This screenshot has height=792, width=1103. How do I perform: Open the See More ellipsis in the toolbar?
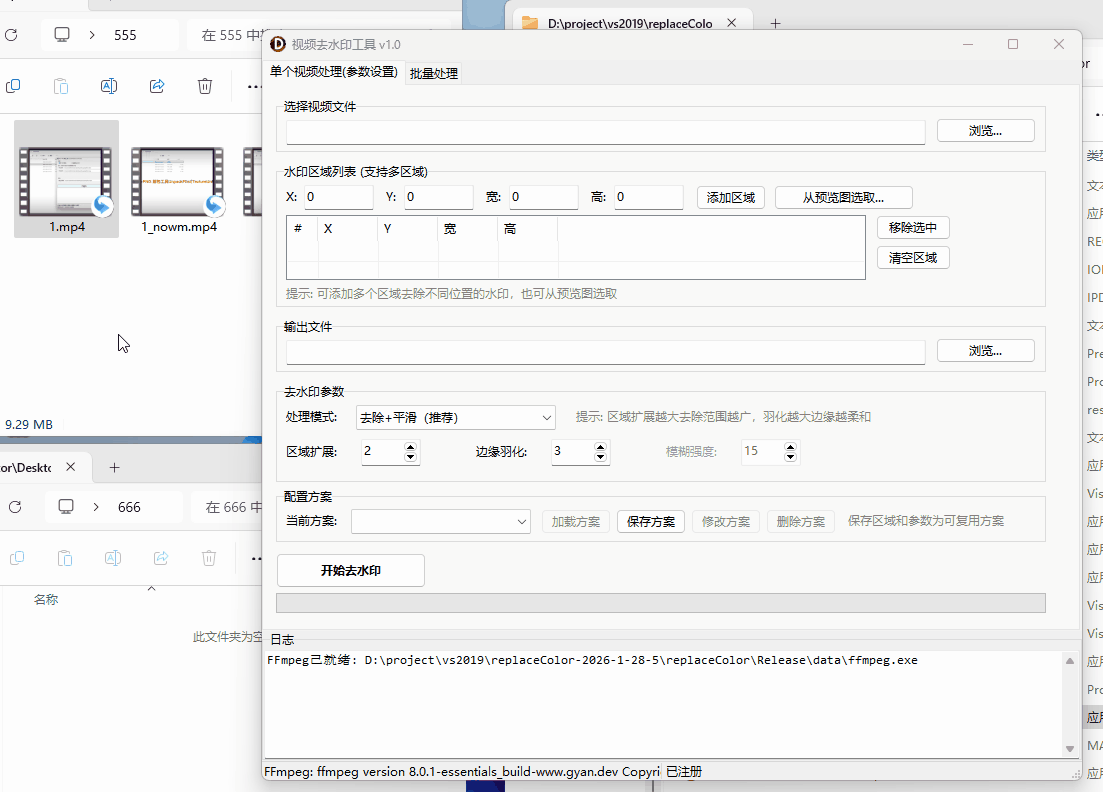pyautogui.click(x=253, y=86)
